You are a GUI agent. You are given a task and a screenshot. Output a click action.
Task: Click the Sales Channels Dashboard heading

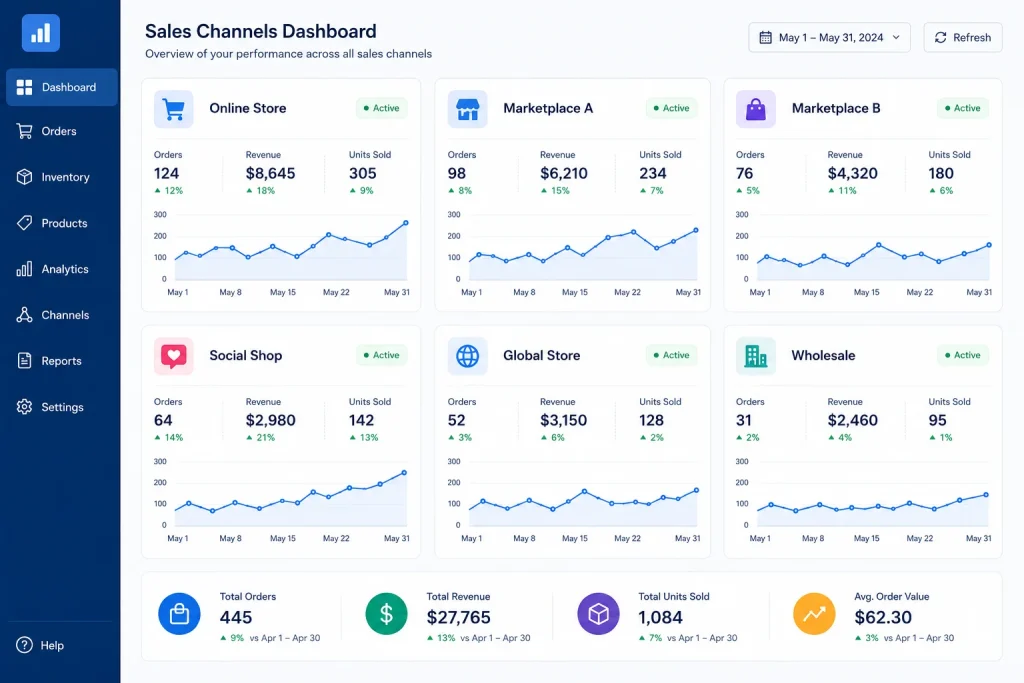(x=261, y=31)
